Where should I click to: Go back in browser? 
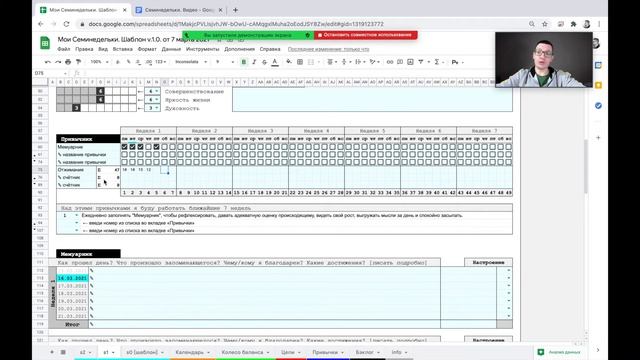click(41, 24)
